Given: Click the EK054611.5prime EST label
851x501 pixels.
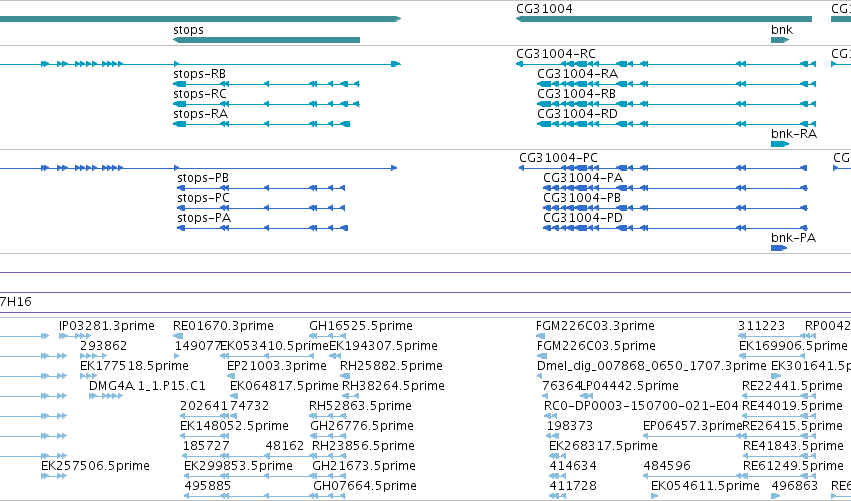Looking at the screenshot, I should (x=706, y=486).
